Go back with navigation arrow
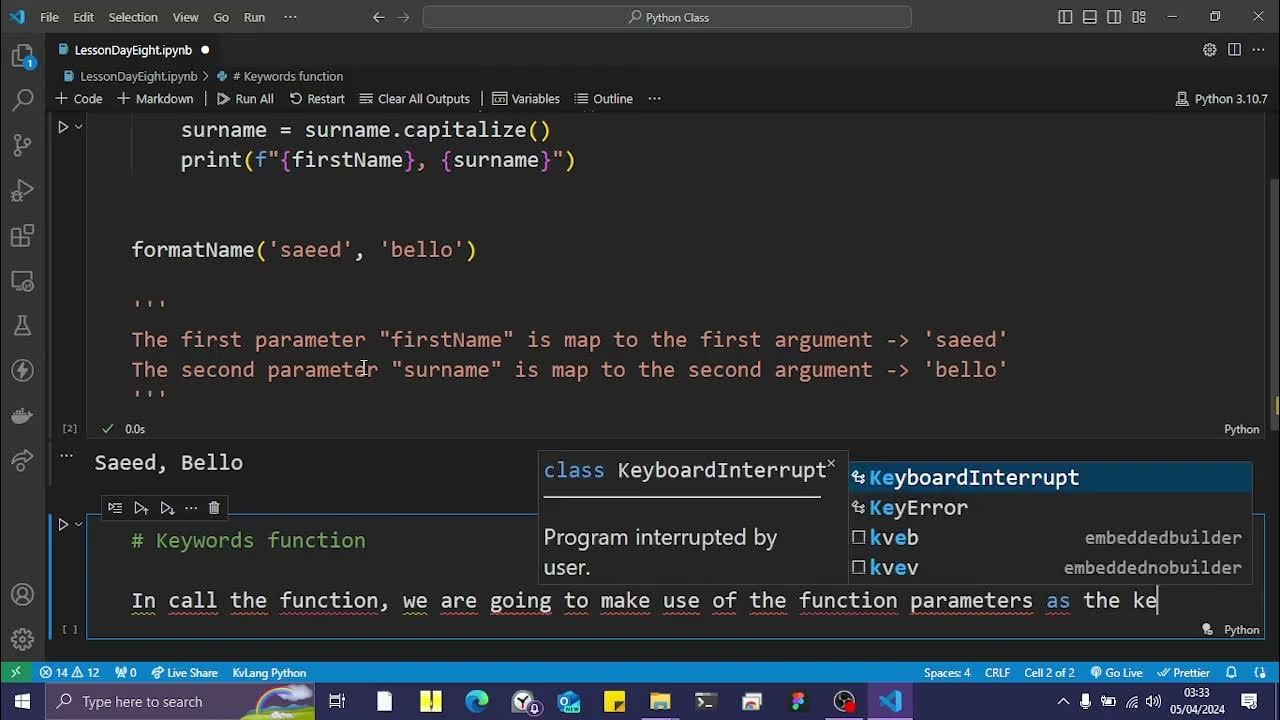This screenshot has width=1280, height=720. point(378,17)
